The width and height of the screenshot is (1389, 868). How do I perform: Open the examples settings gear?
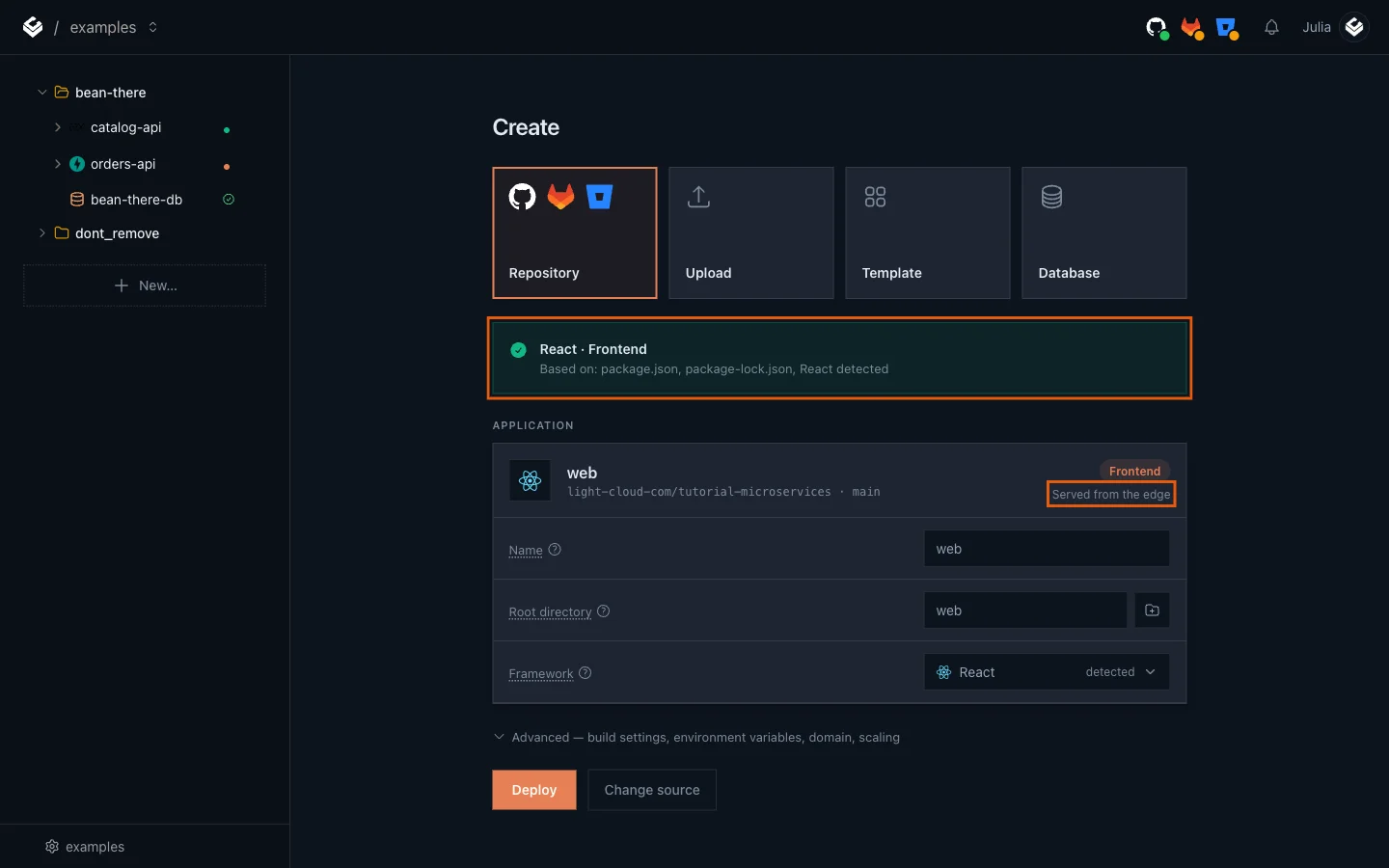[x=52, y=847]
